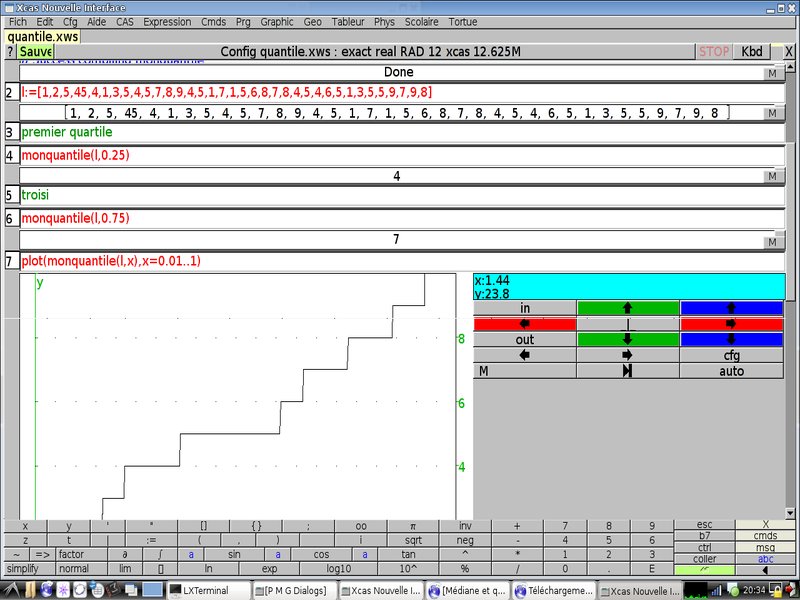Click the blue up arrow button
The image size is (800, 600).
pos(730,308)
